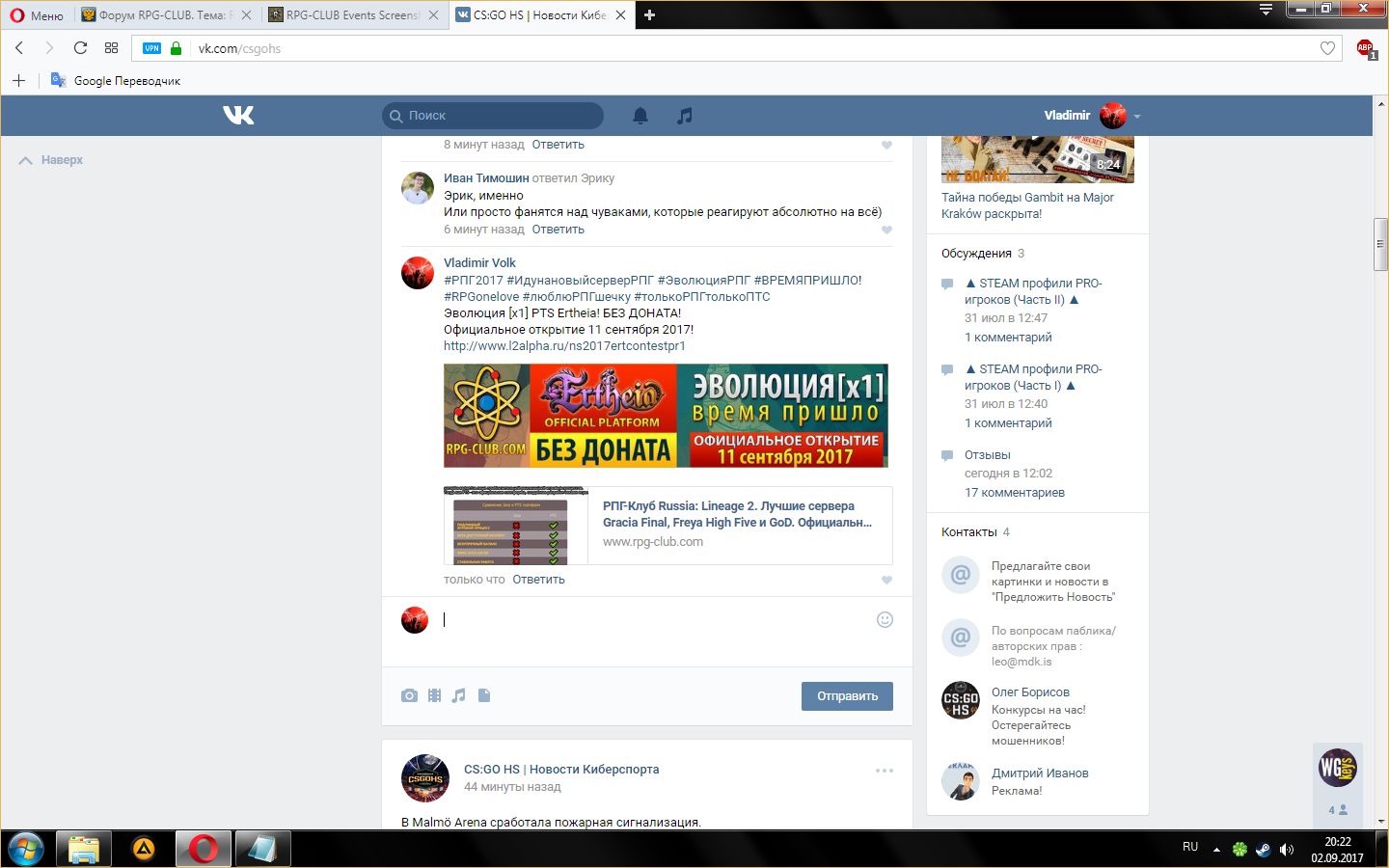Open the music note player icon
Screen dimensions: 1389x868
pyautogui.click(x=684, y=116)
